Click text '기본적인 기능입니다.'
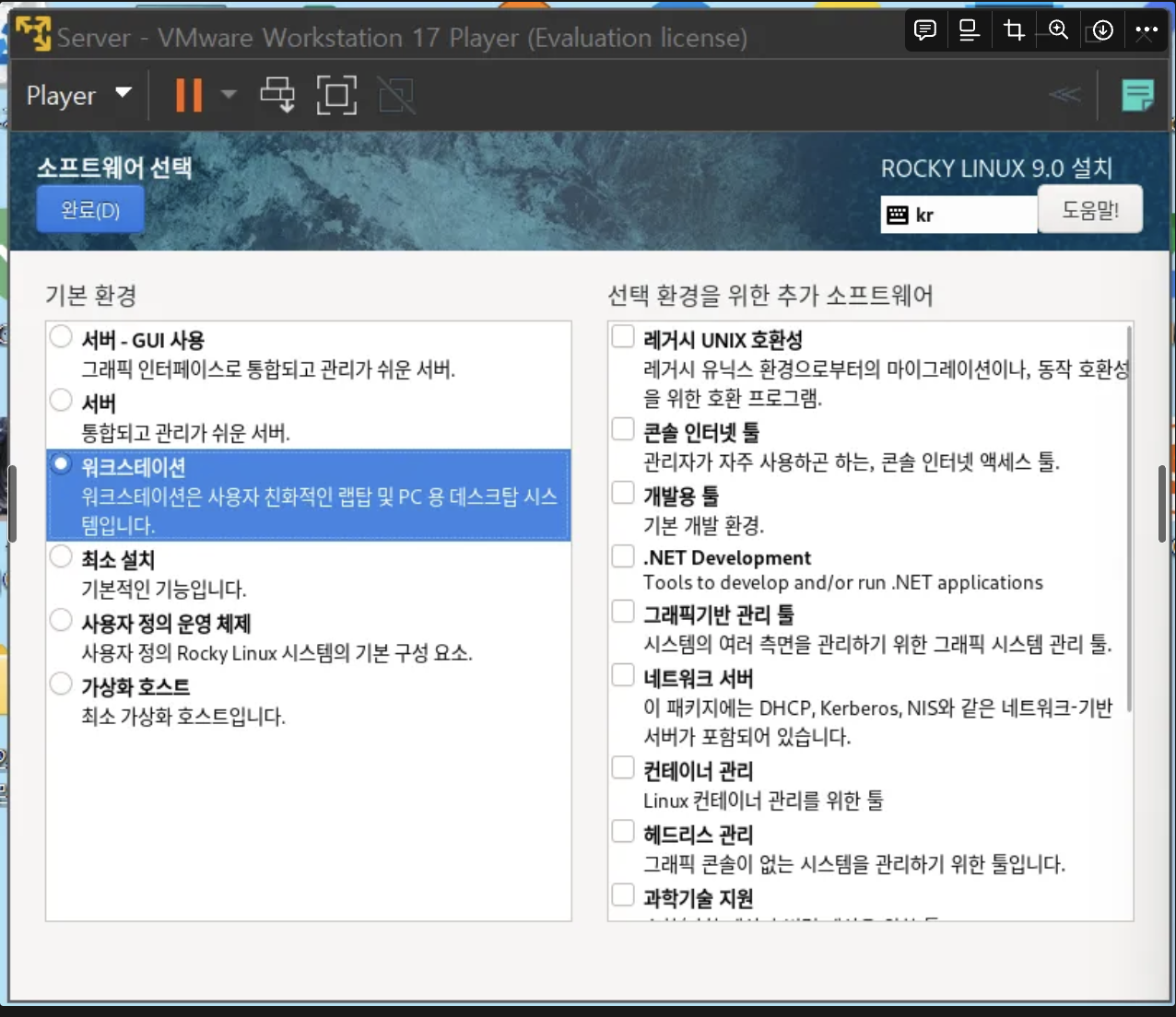The image size is (1176, 1017). click(164, 590)
